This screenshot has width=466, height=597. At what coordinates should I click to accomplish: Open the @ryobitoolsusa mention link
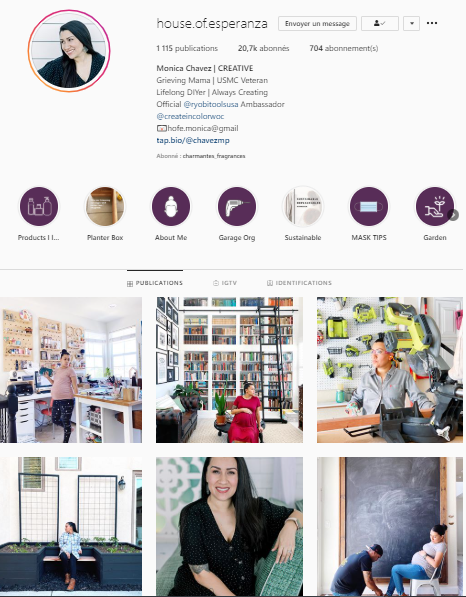(x=211, y=104)
